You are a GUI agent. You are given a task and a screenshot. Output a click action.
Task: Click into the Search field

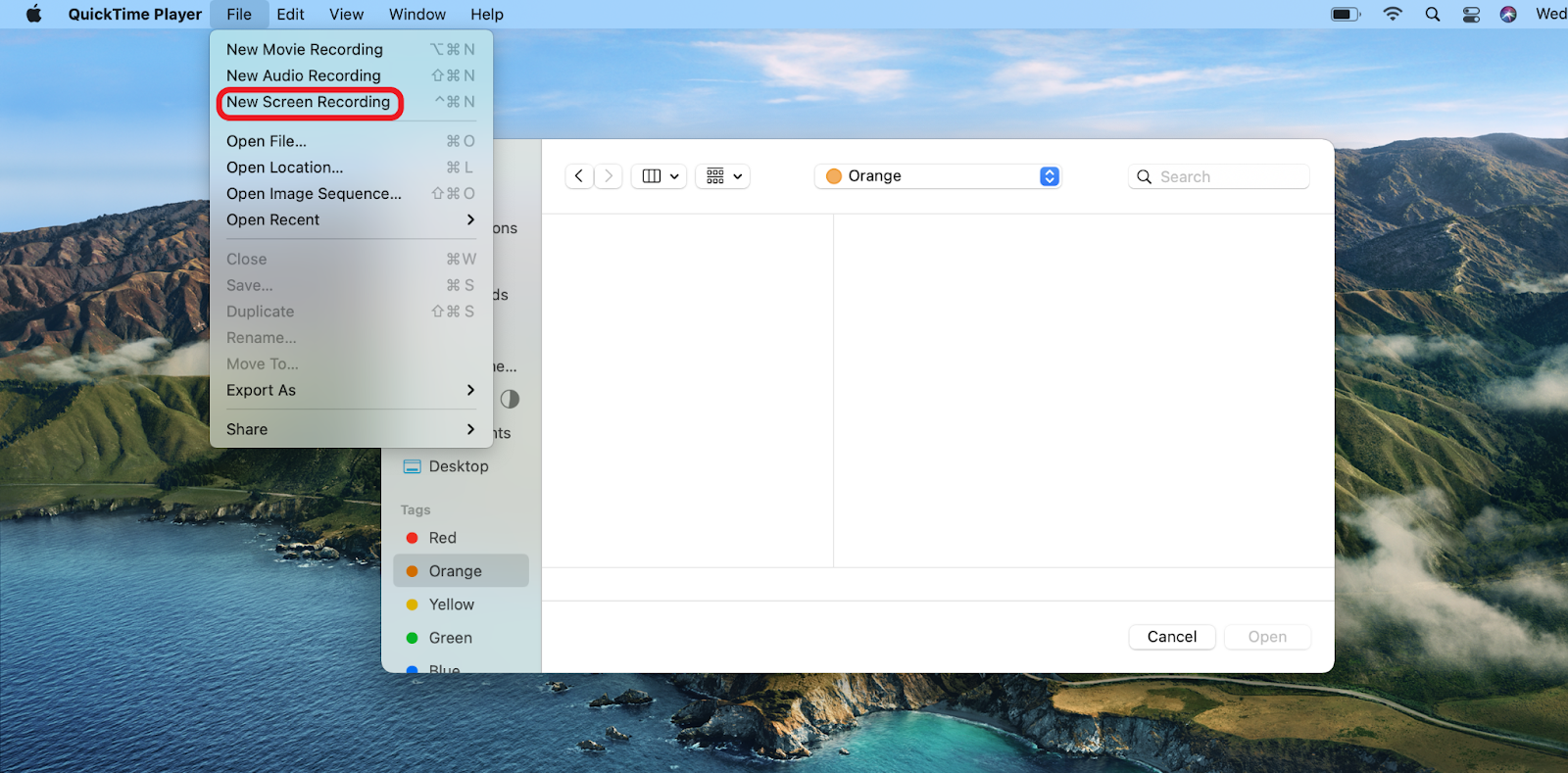pos(1219,176)
